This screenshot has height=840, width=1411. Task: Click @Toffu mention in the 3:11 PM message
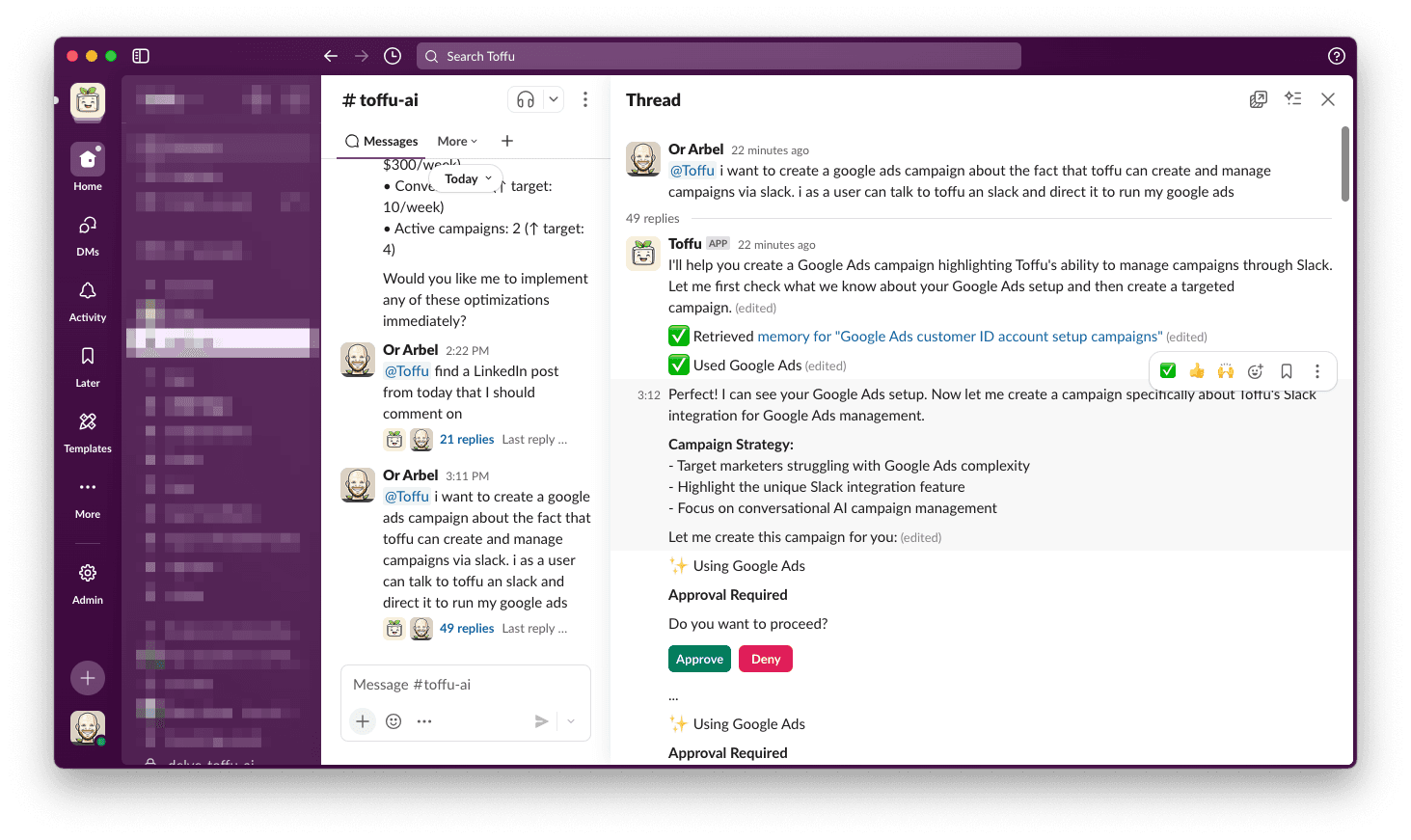point(407,497)
